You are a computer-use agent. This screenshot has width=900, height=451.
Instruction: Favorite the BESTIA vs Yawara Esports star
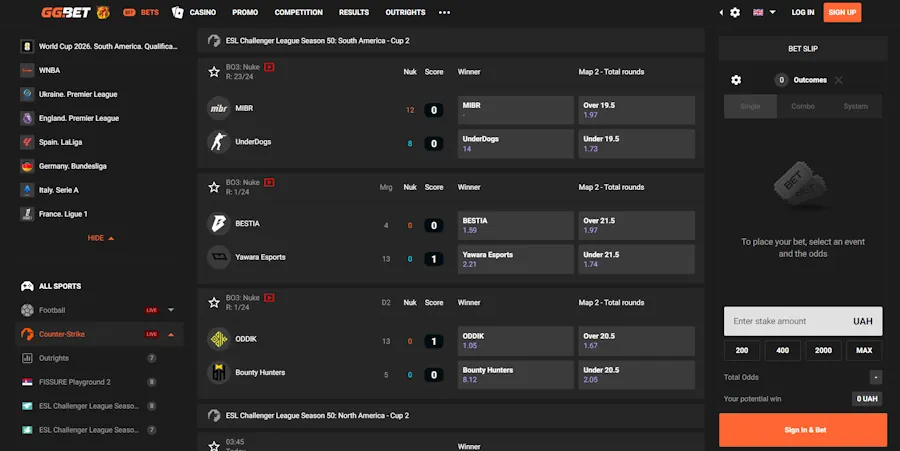(x=214, y=187)
